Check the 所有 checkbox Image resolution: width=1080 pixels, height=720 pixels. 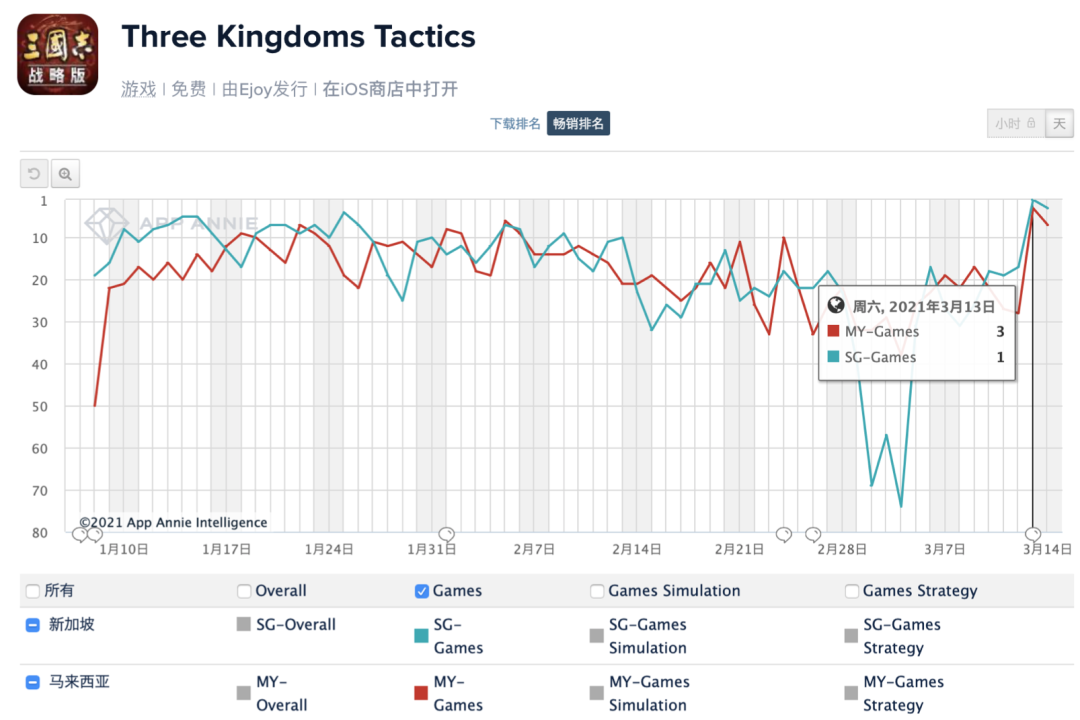[x=32, y=591]
